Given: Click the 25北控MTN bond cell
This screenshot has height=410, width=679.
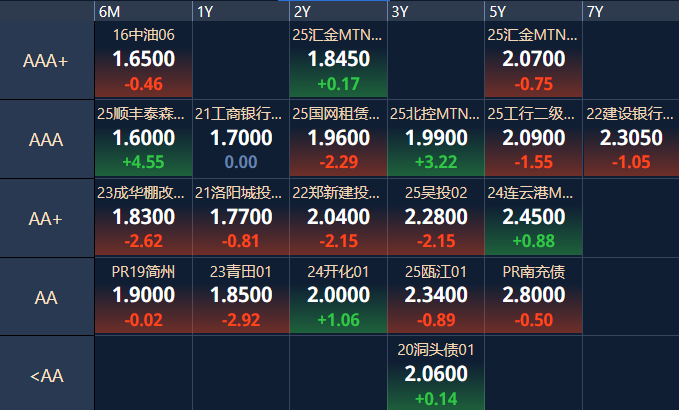Looking at the screenshot, I should (436, 139).
